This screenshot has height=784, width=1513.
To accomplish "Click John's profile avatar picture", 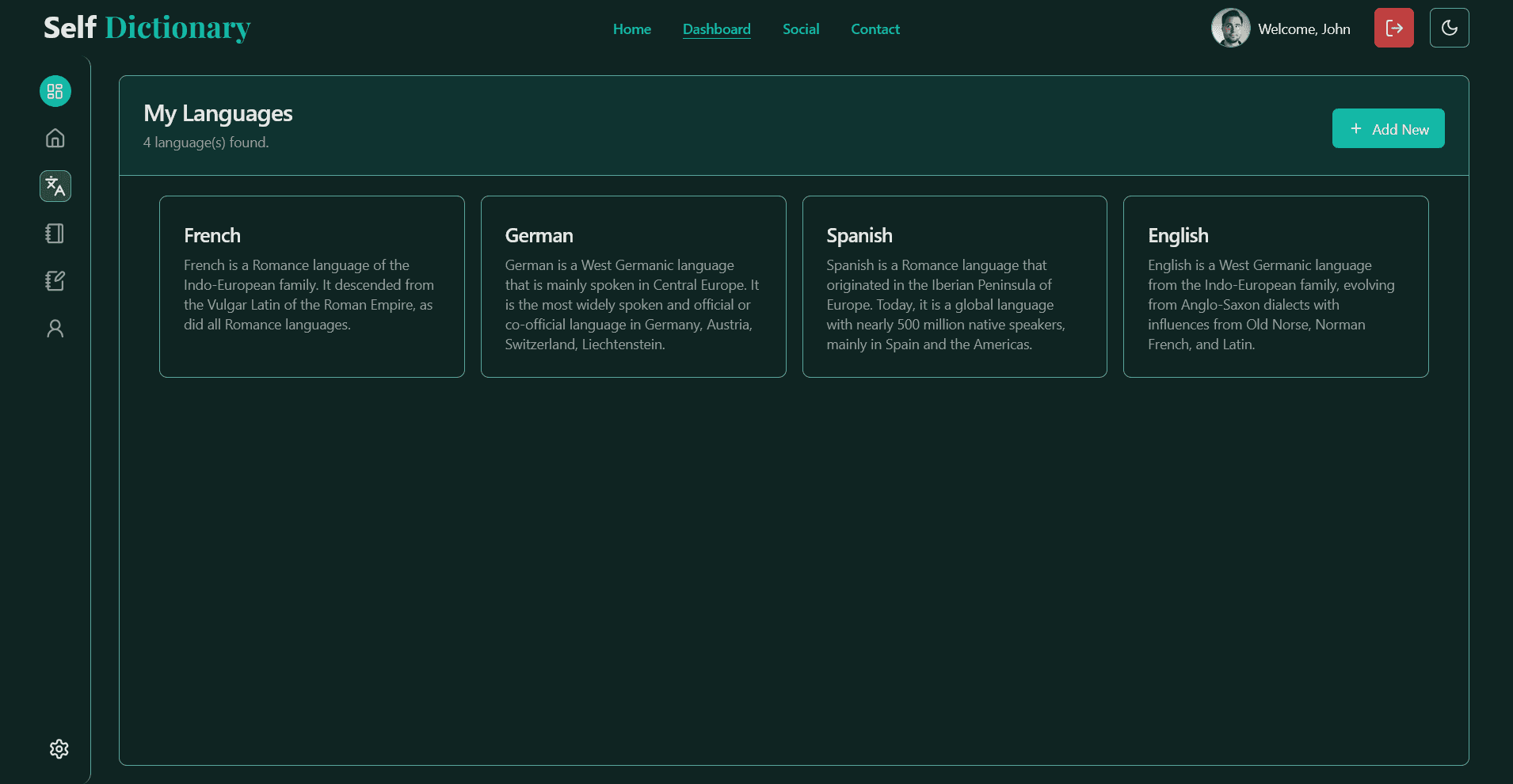I will (x=1230, y=29).
